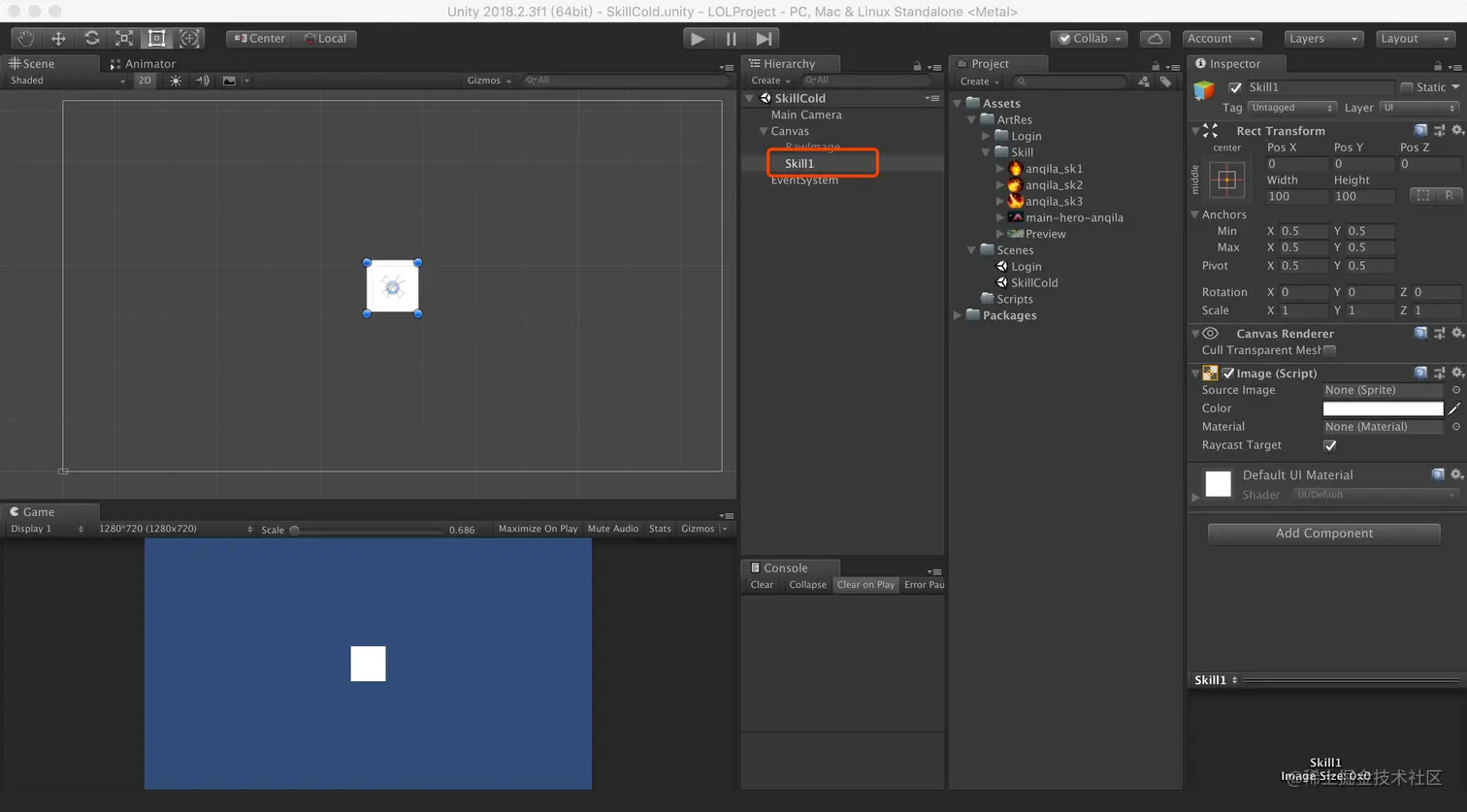Click the Project search-by-label icon
Screen dimensions: 1467x812
pos(1166,81)
